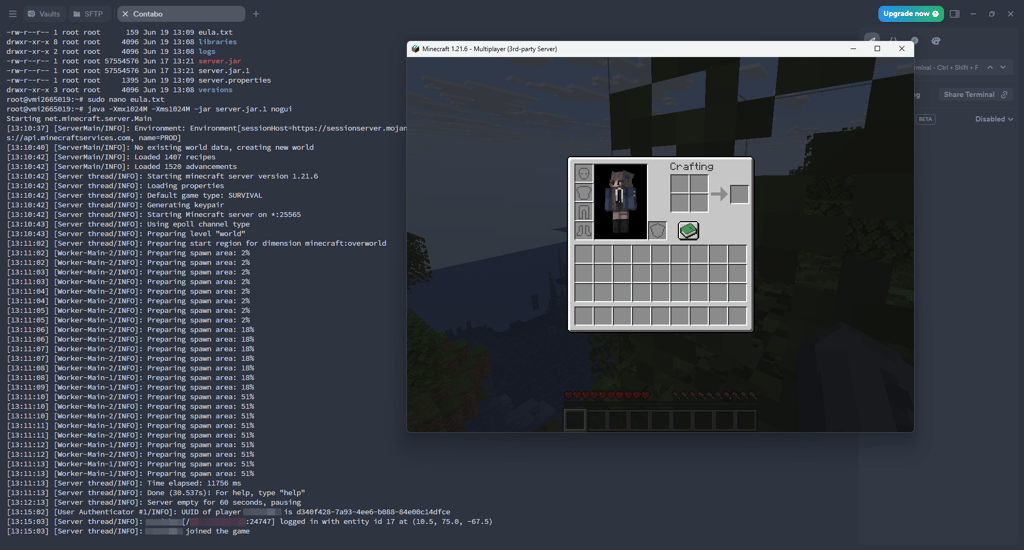Click the empty leggings armor slot
This screenshot has width=1024, height=550.
[584, 211]
